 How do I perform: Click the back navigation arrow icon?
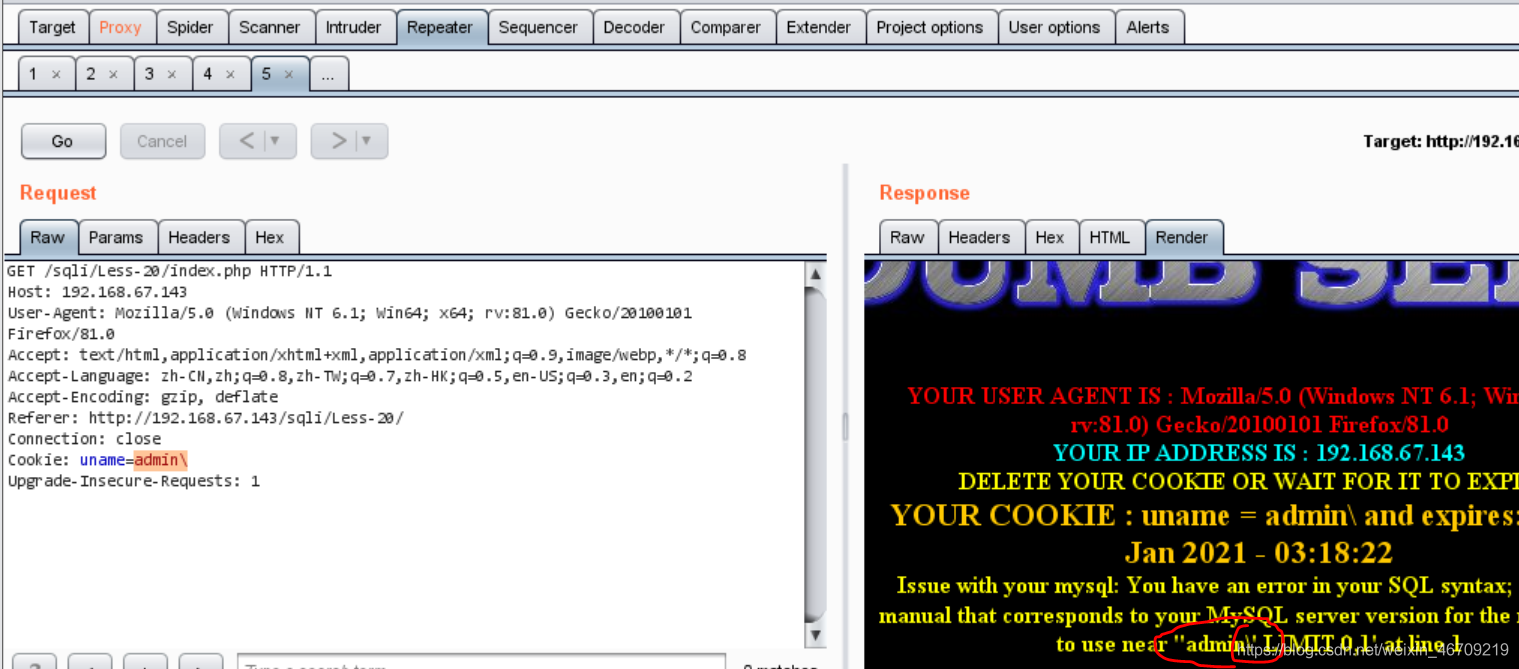[x=247, y=140]
